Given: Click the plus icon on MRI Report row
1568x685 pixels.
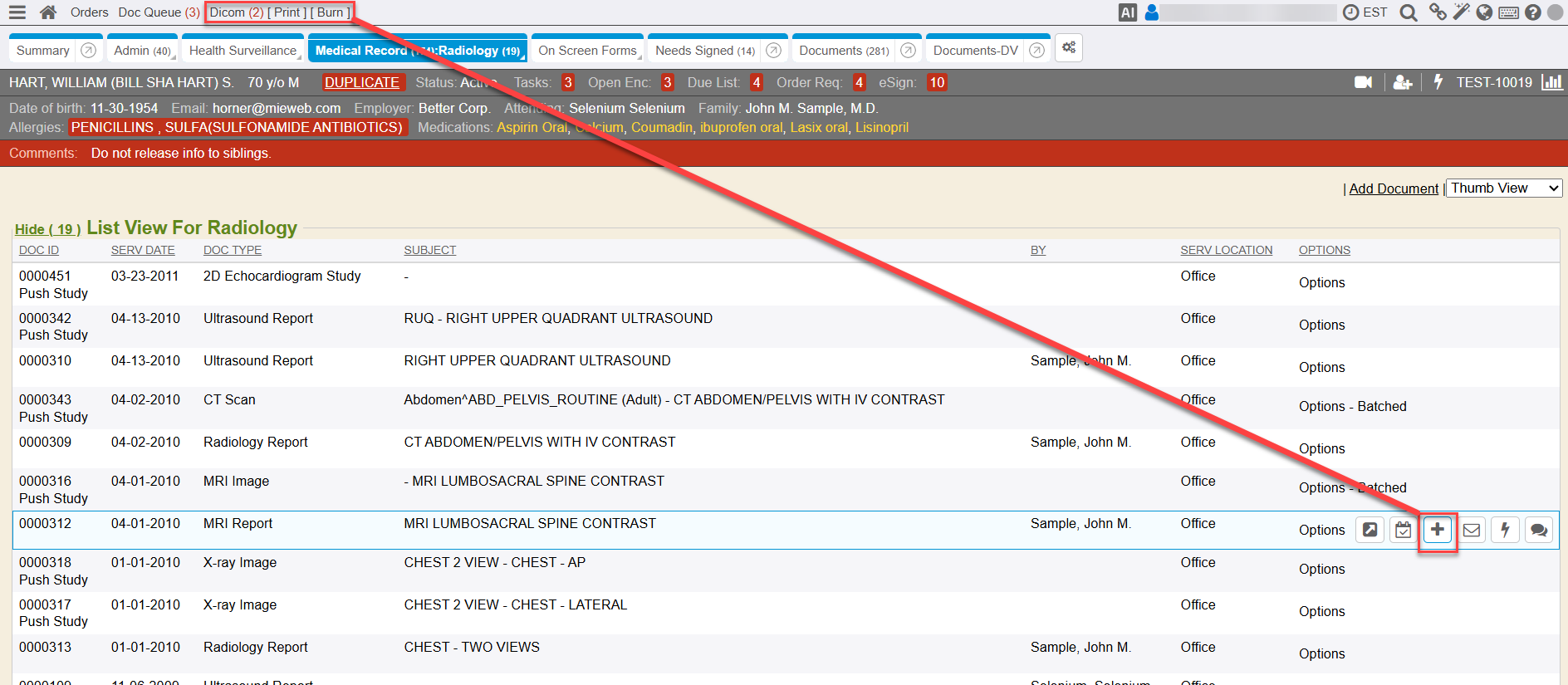Looking at the screenshot, I should [1437, 530].
